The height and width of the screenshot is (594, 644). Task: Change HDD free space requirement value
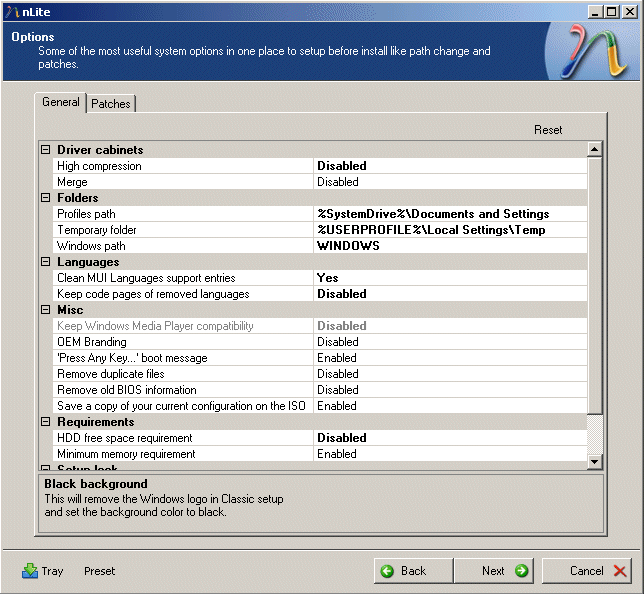click(450, 438)
